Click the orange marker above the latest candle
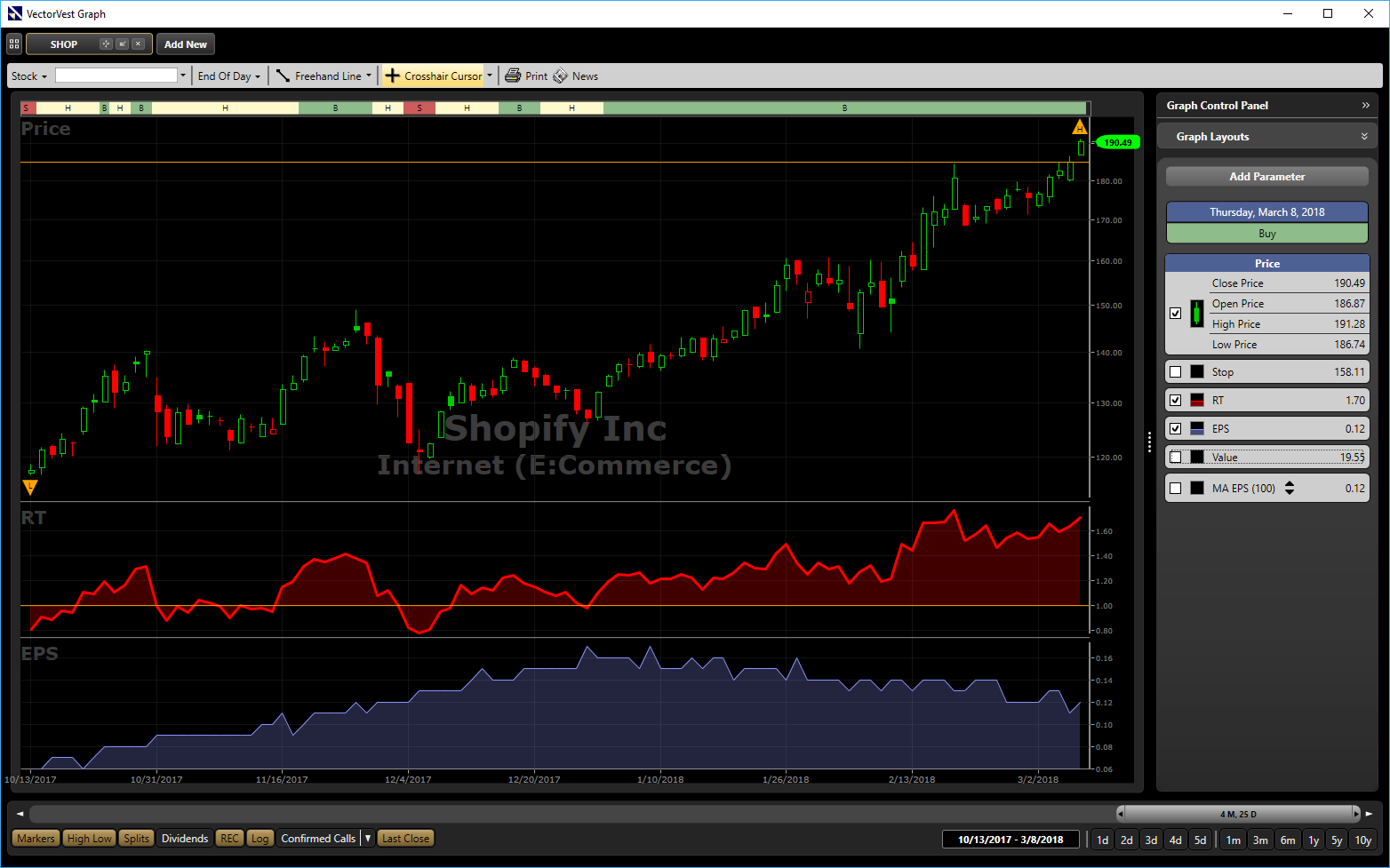 coord(1080,127)
